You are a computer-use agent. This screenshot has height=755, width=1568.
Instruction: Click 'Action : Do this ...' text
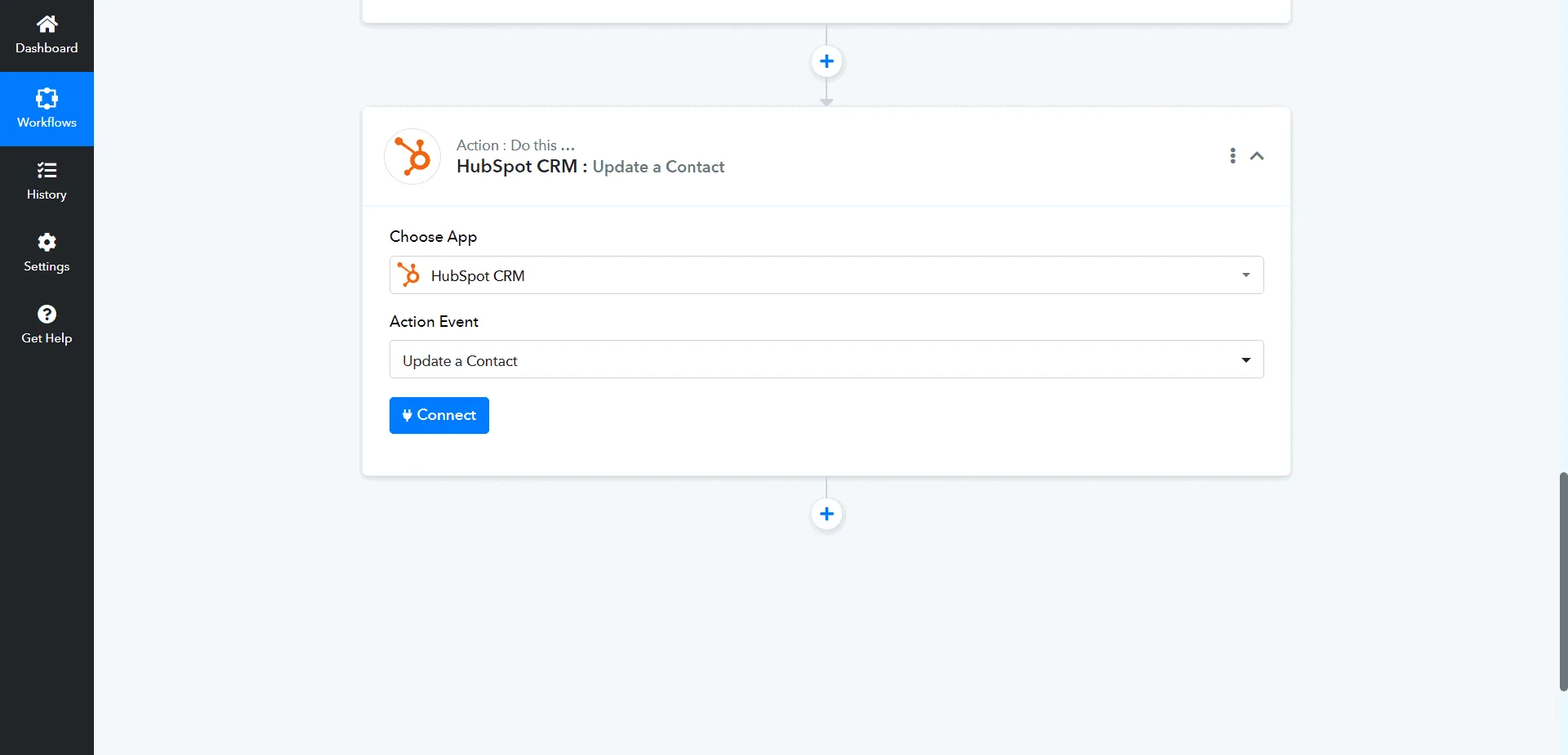(x=516, y=145)
